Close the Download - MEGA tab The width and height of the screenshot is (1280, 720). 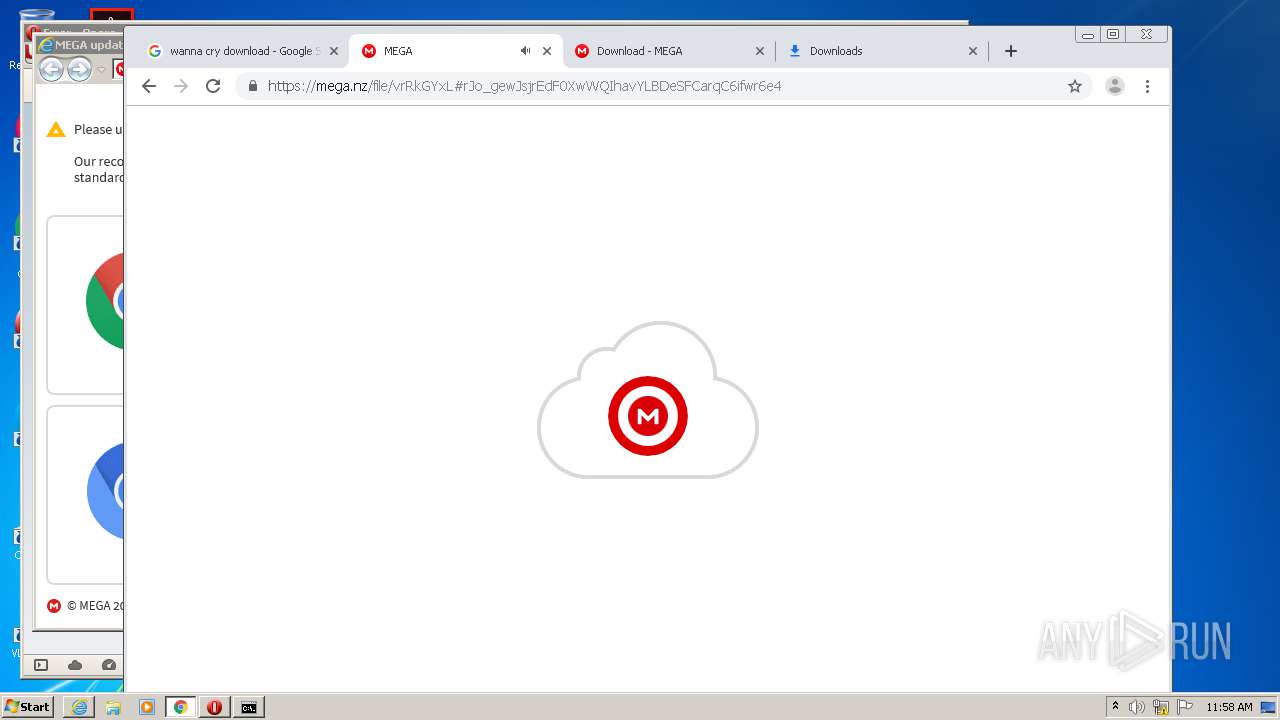coord(760,51)
